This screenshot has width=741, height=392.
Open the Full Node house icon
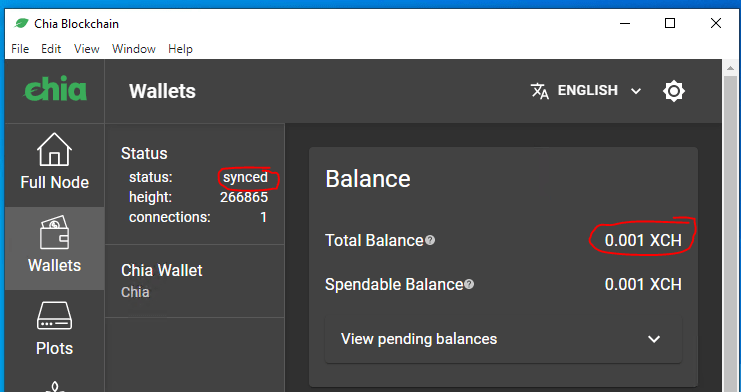54,149
